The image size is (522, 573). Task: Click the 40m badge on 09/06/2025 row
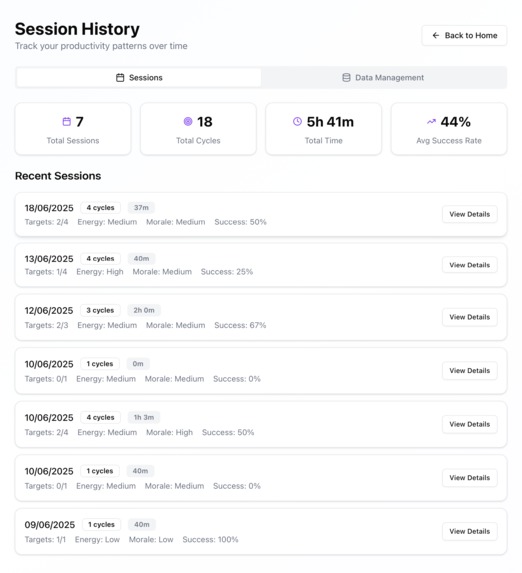click(x=142, y=524)
